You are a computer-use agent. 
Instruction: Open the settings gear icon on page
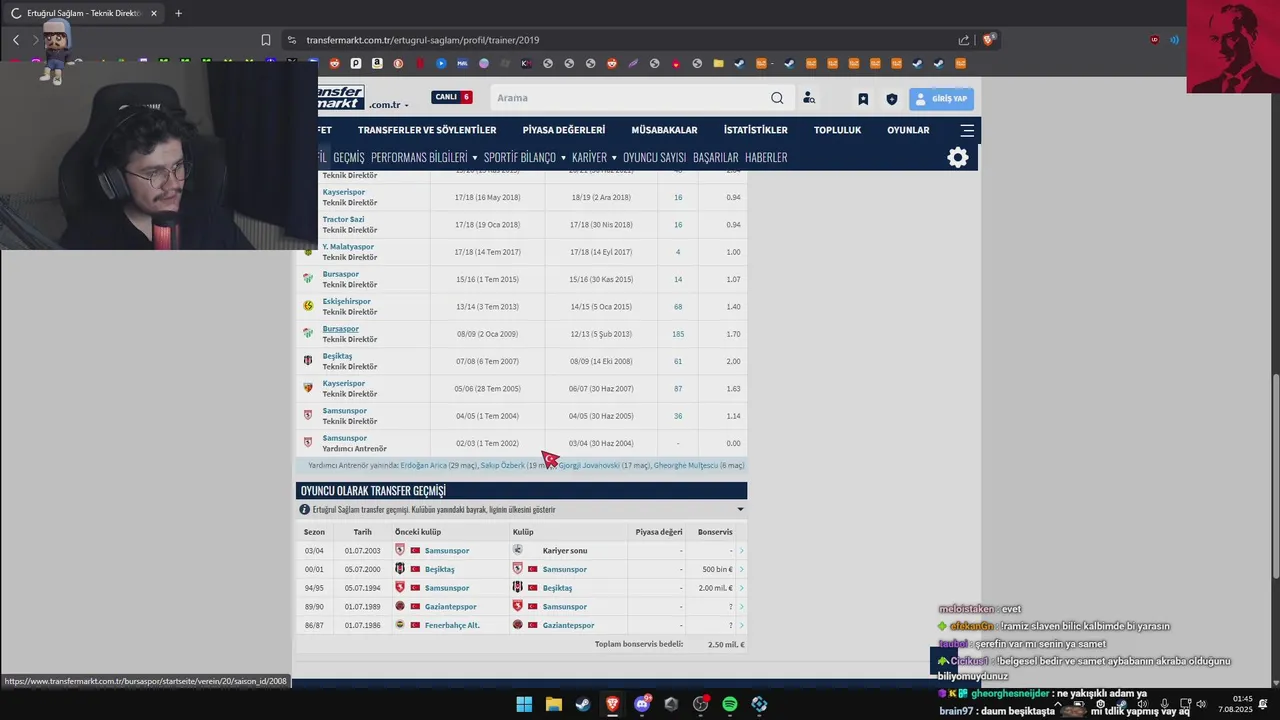958,157
